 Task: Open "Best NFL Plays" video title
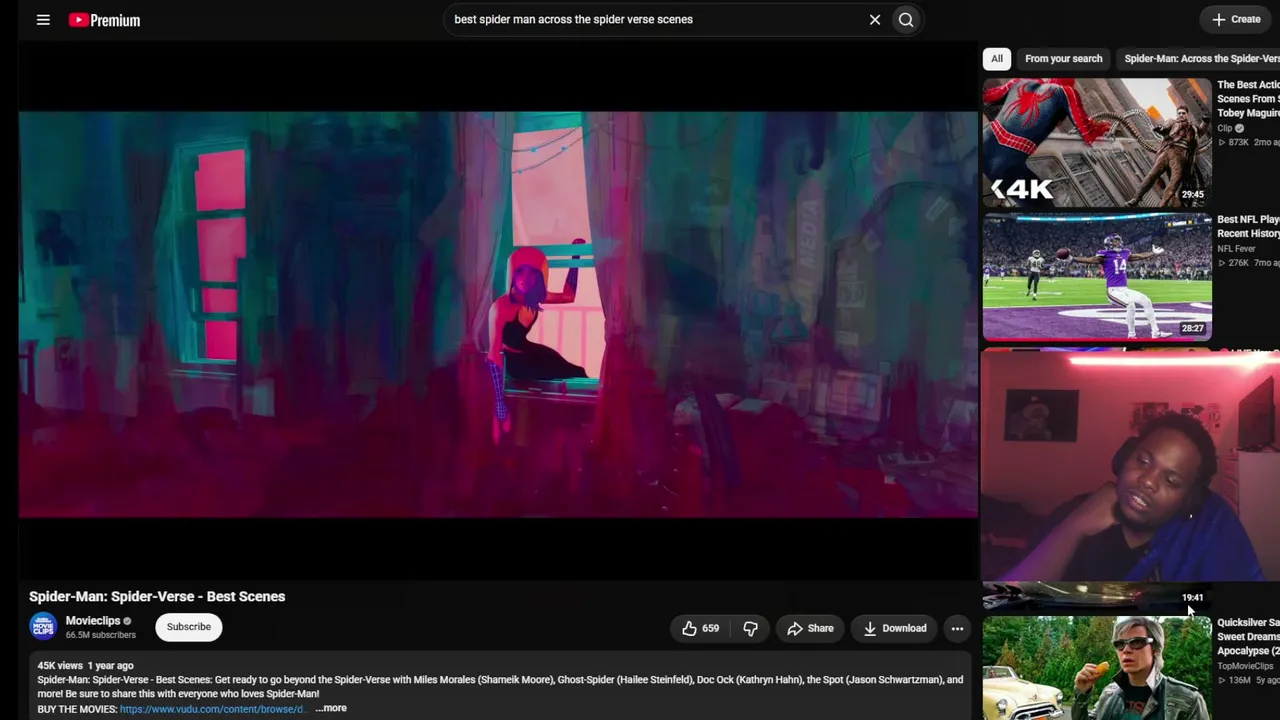click(1248, 226)
